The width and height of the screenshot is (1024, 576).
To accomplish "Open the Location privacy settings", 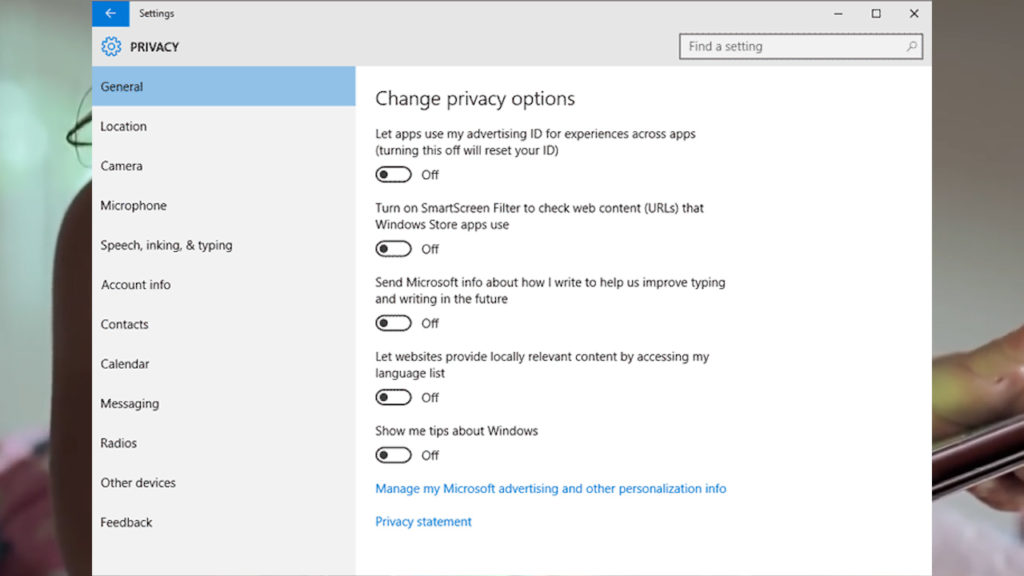I will coord(223,126).
